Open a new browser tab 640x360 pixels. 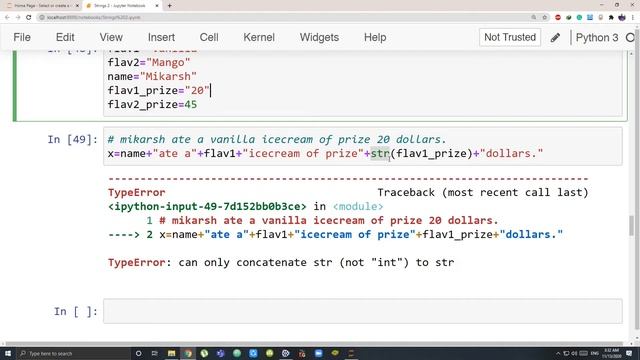pos(169,6)
